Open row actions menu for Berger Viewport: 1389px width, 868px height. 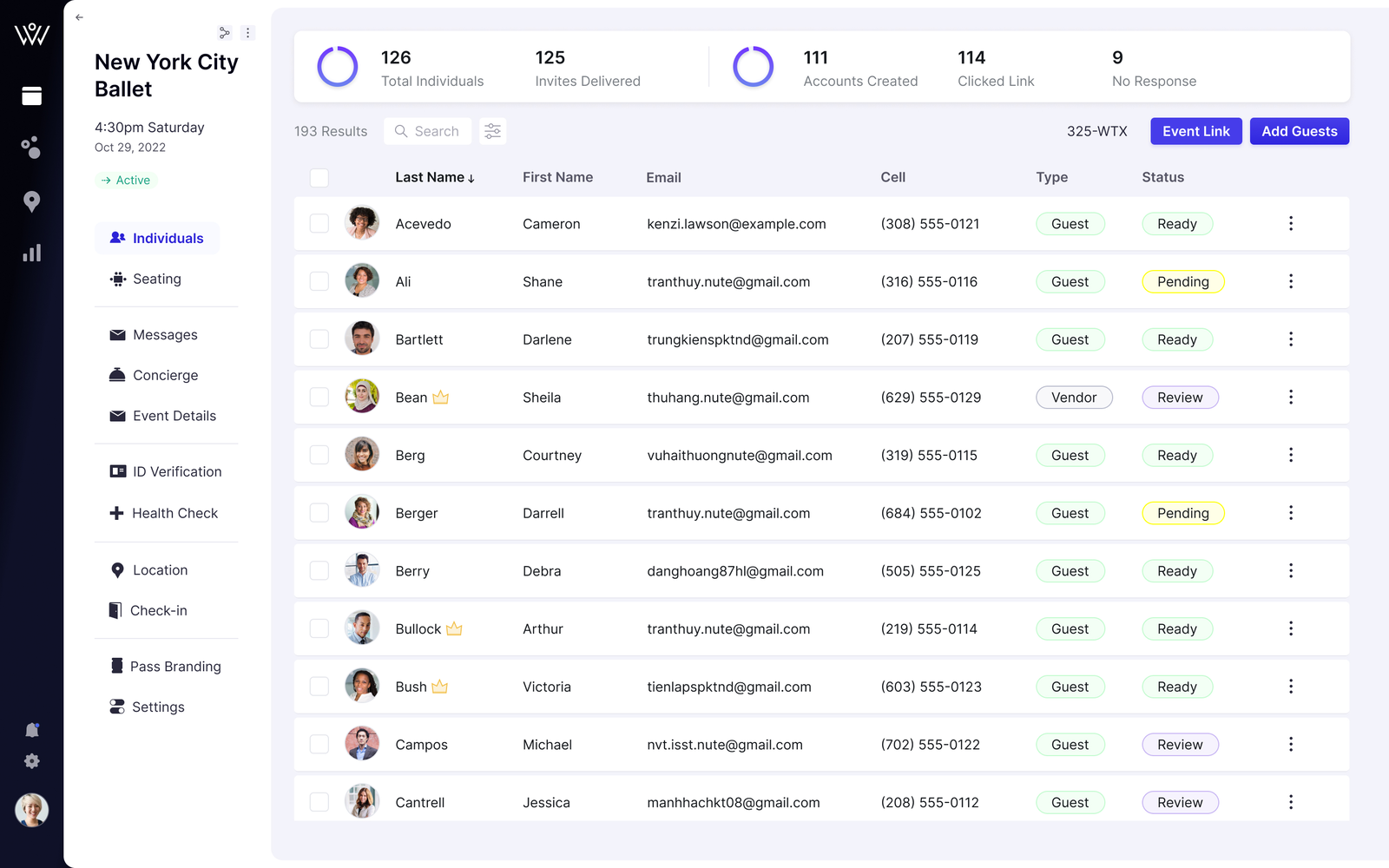pyautogui.click(x=1291, y=513)
